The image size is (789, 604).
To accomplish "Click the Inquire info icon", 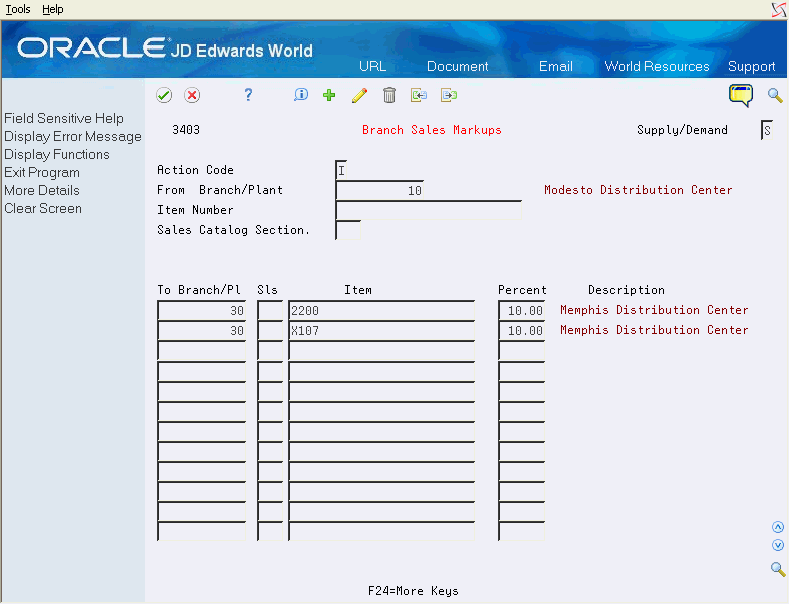I will [x=301, y=95].
